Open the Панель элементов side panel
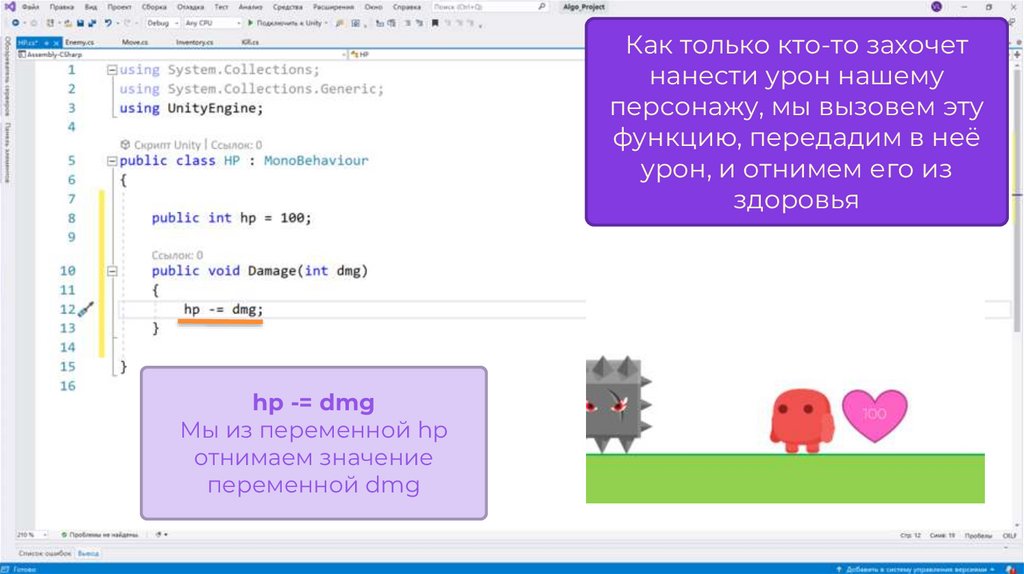1024x574 pixels. [x=7, y=153]
